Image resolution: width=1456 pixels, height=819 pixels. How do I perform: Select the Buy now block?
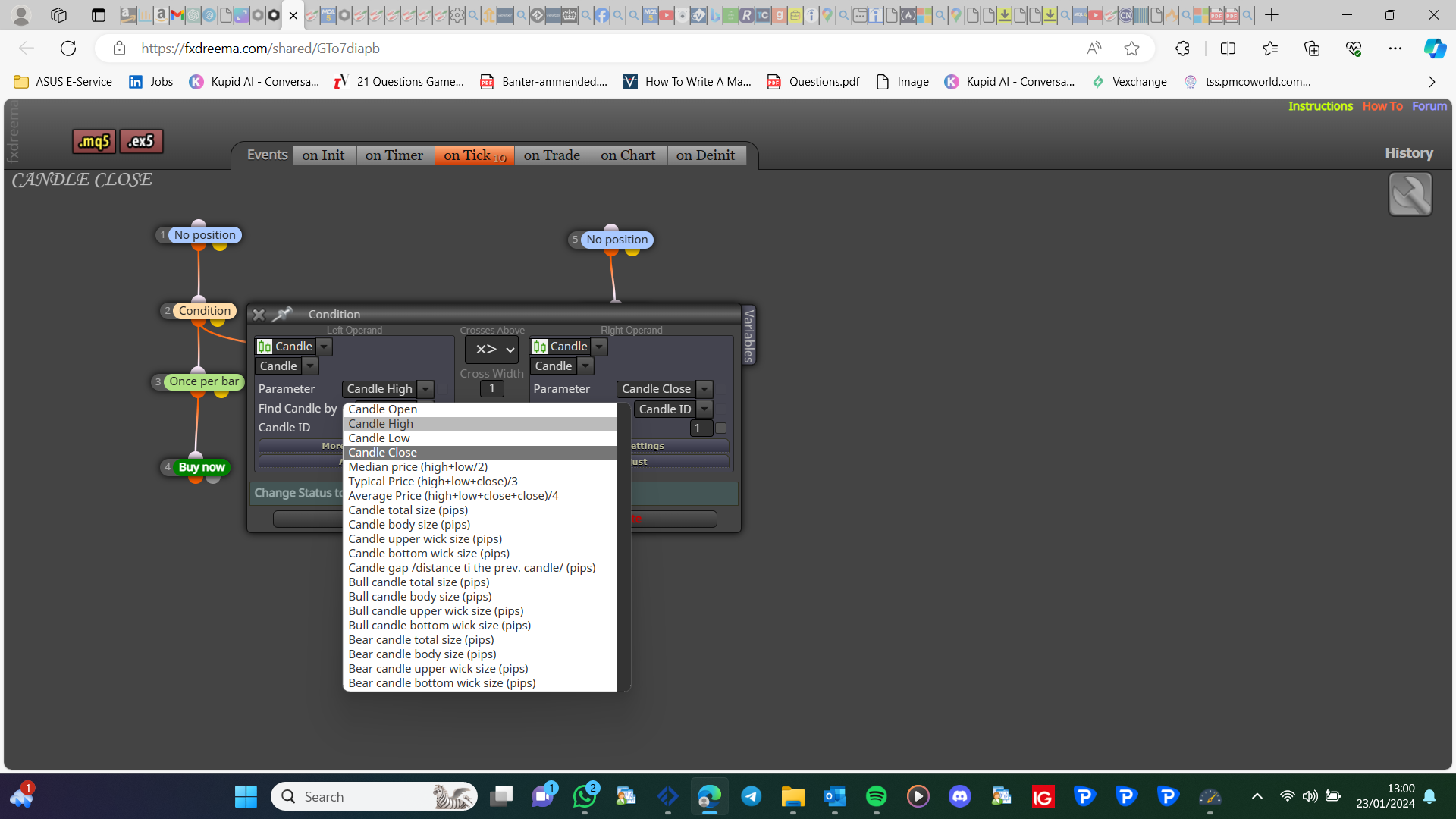(201, 467)
